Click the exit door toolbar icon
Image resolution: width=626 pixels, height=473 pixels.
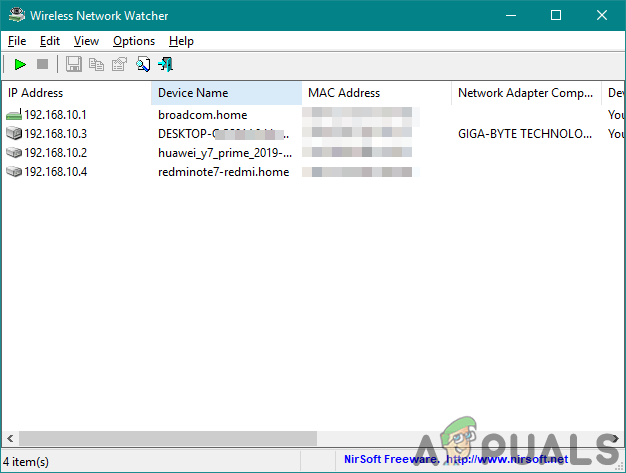[166, 64]
